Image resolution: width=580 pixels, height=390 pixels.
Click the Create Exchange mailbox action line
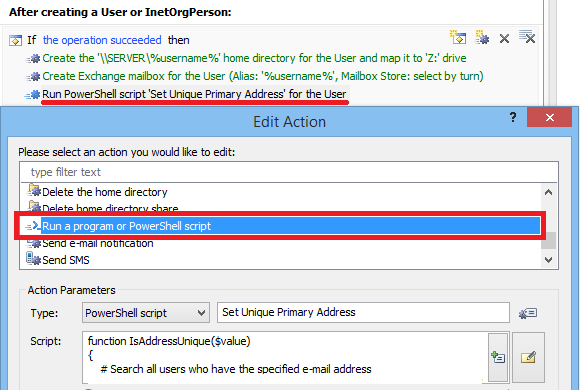tap(263, 76)
